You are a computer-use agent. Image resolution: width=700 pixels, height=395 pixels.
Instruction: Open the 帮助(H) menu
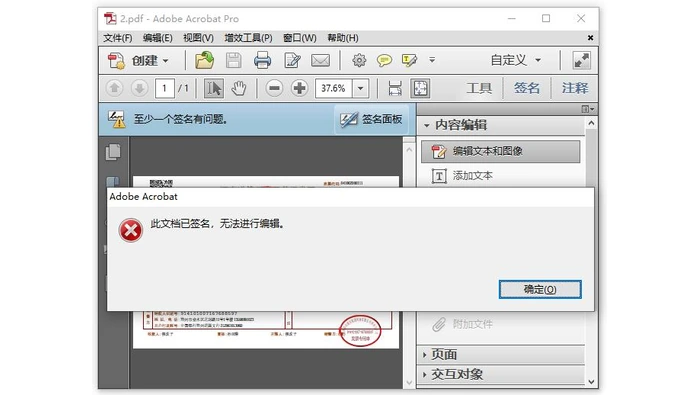tap(342, 38)
